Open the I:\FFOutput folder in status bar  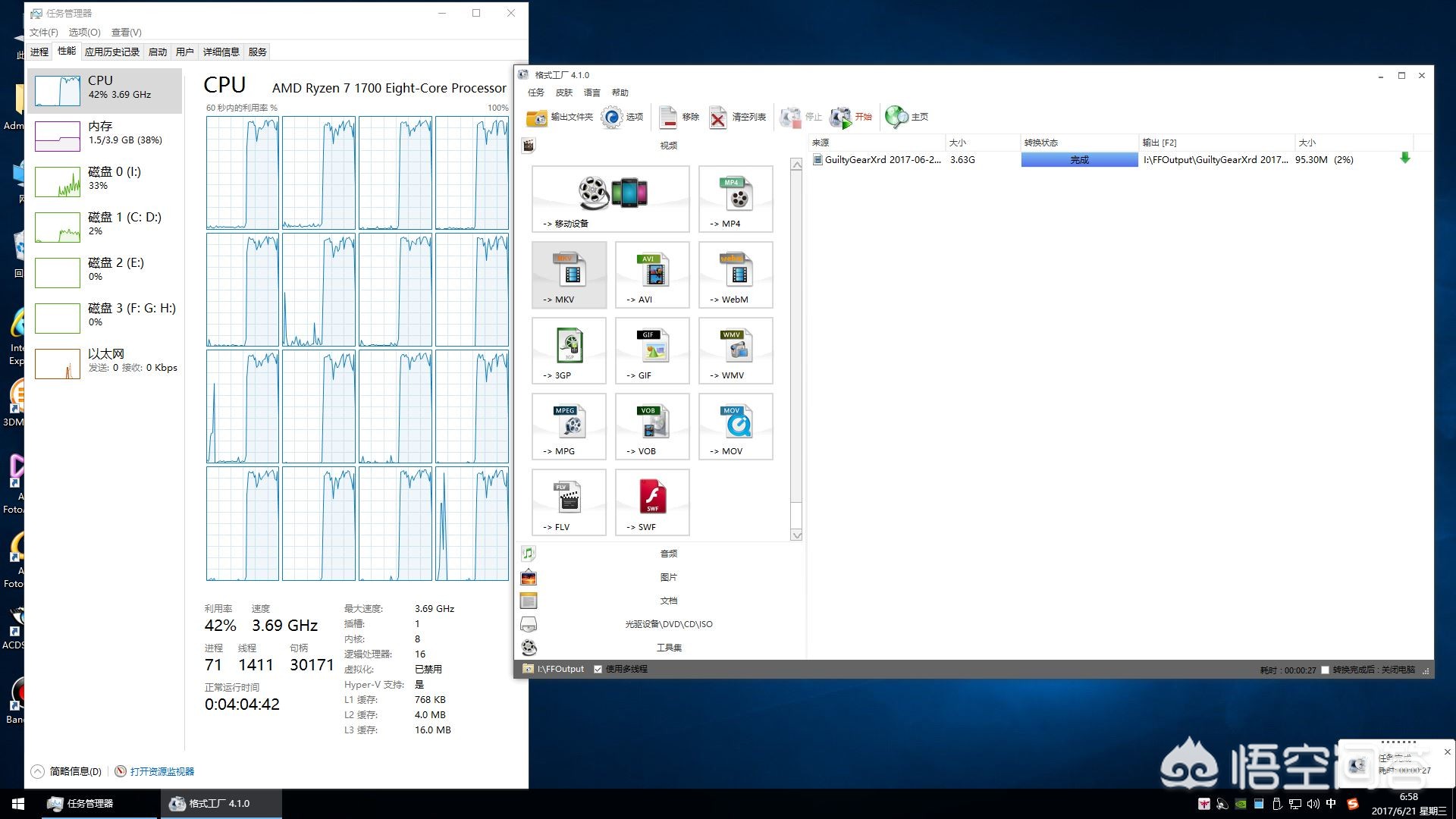(x=554, y=669)
